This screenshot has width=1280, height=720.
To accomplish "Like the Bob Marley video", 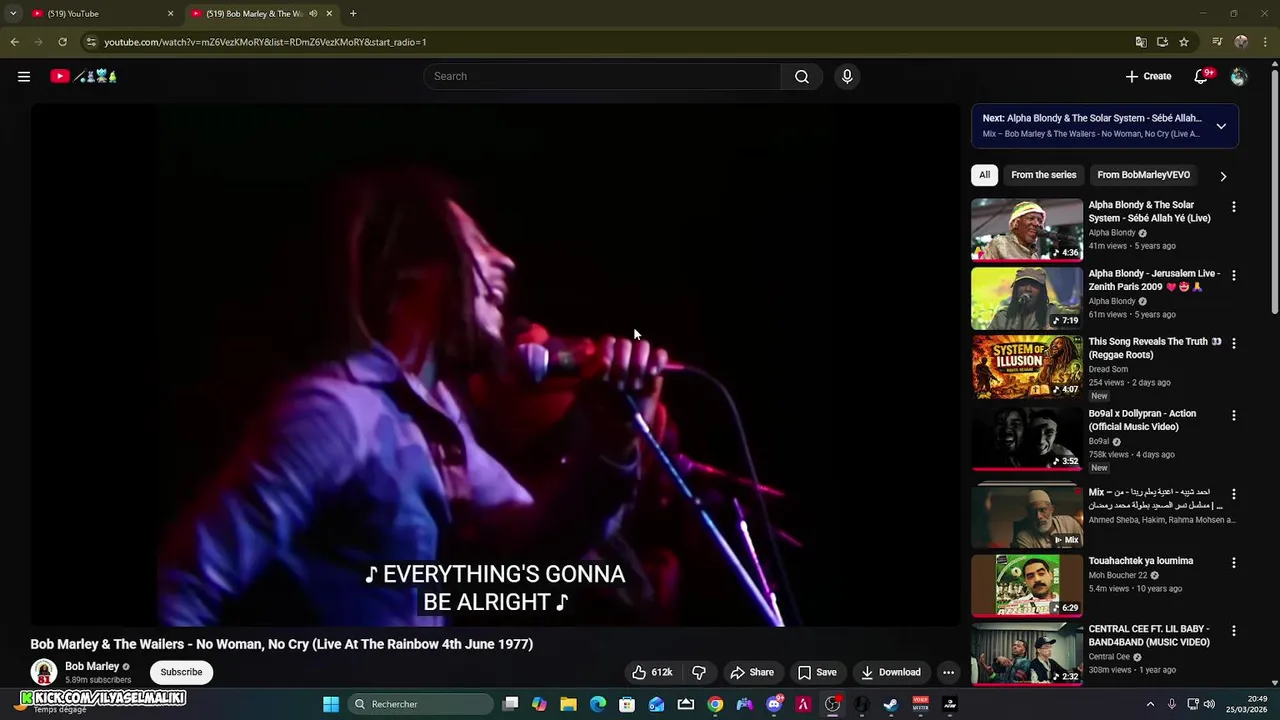I will point(651,672).
